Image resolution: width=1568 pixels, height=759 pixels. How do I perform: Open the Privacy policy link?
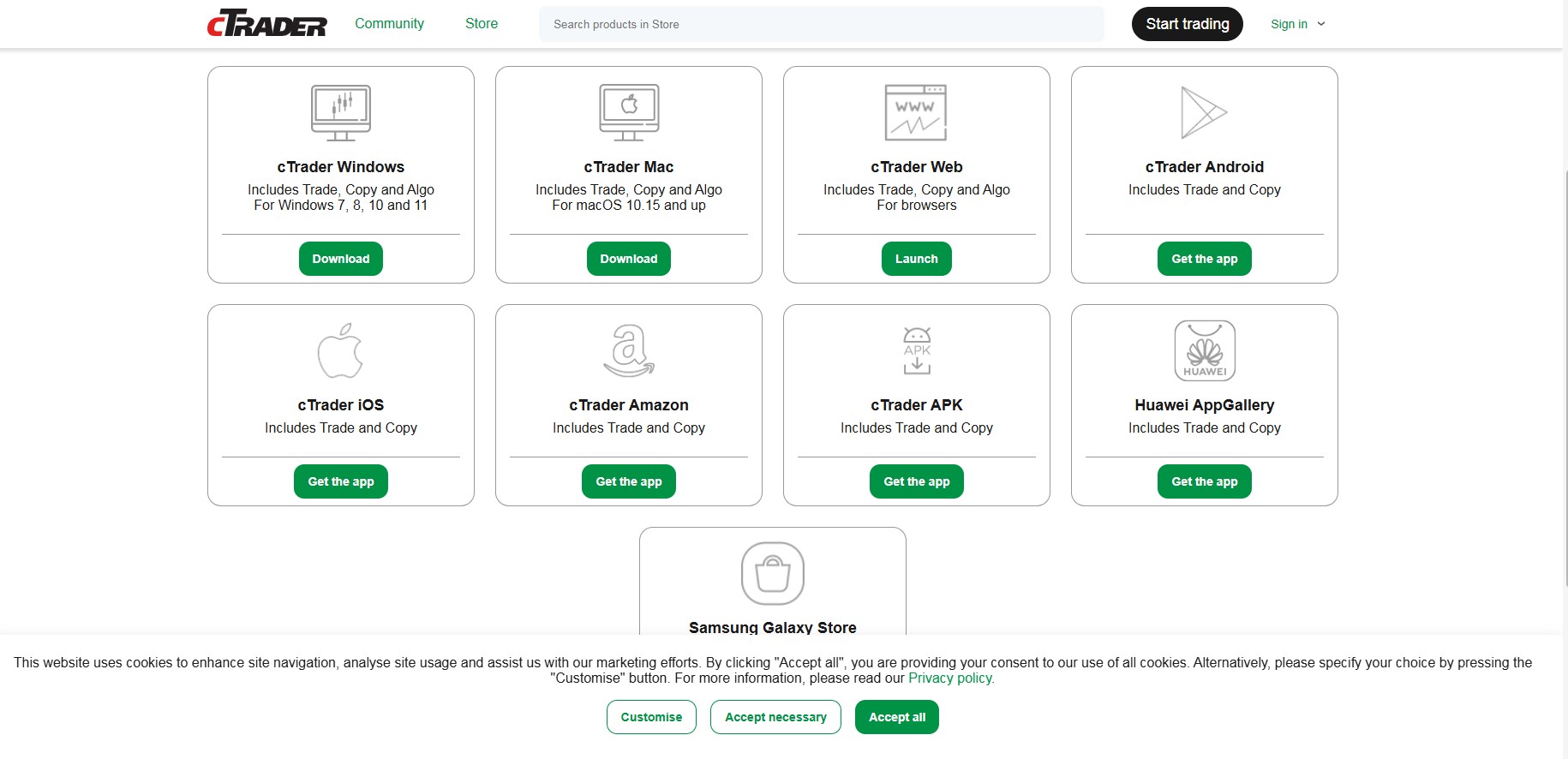click(x=951, y=678)
